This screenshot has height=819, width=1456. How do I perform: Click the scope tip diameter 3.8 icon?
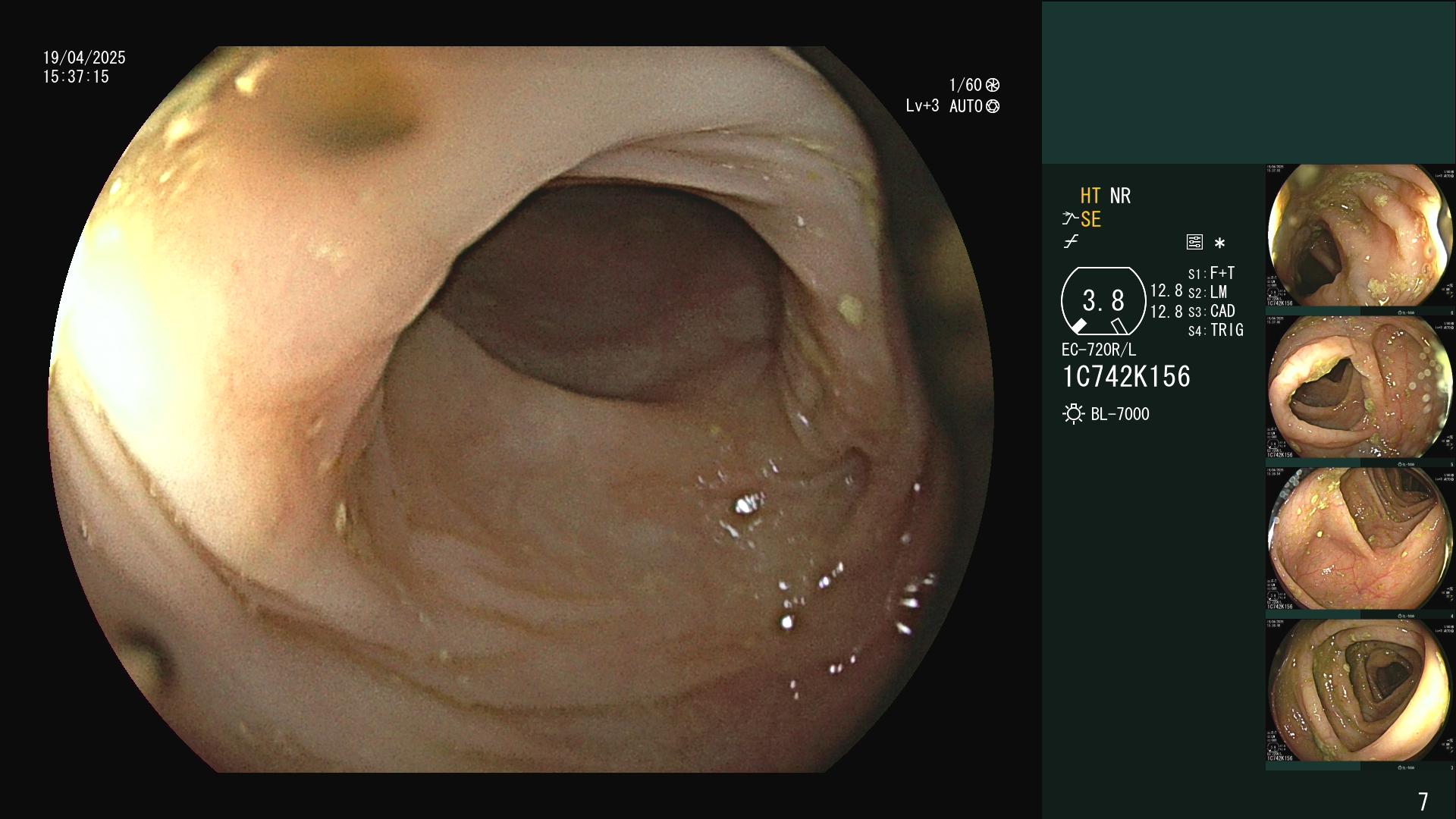(1103, 301)
